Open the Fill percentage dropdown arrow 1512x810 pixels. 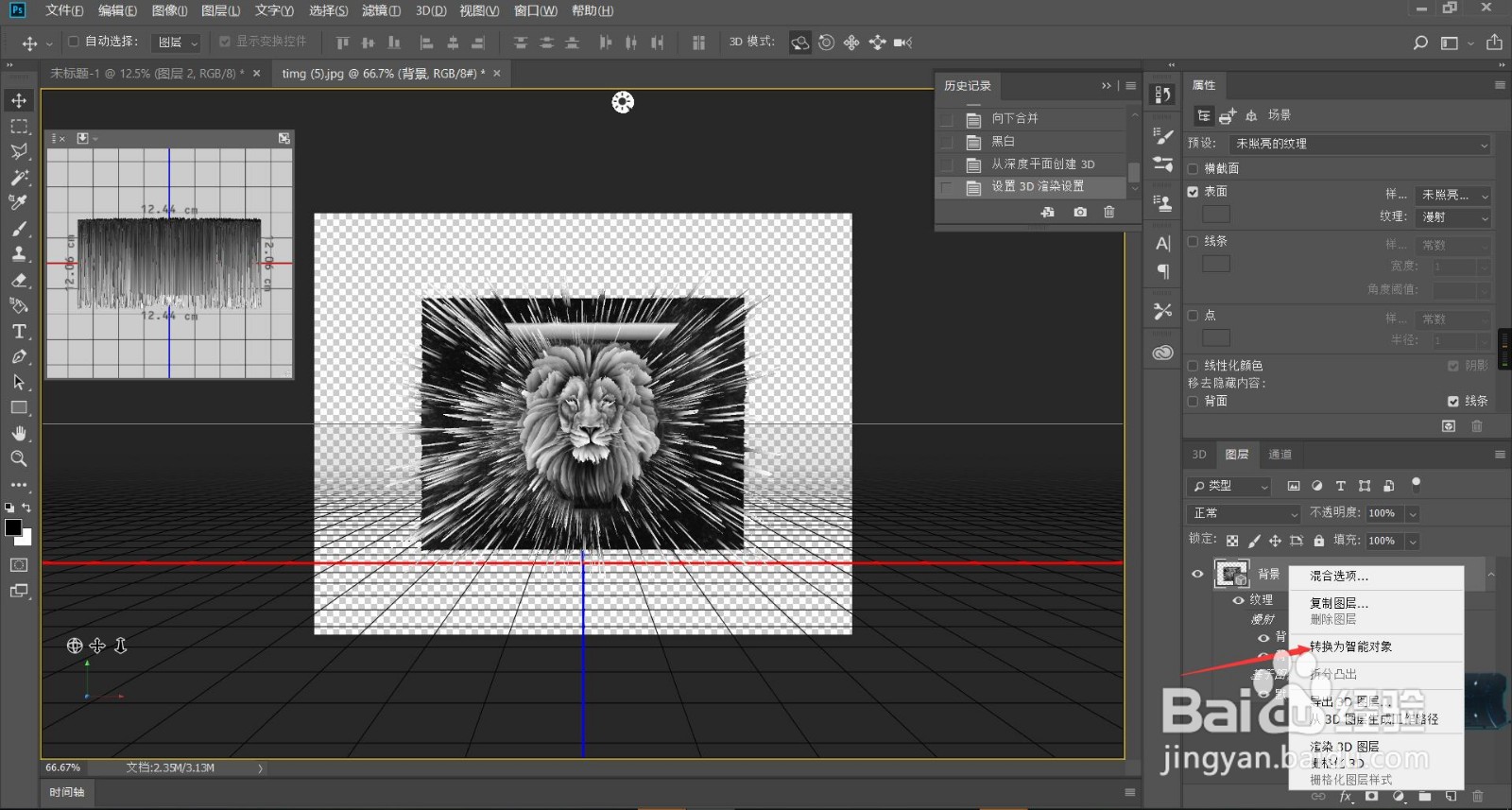pyautogui.click(x=1412, y=542)
